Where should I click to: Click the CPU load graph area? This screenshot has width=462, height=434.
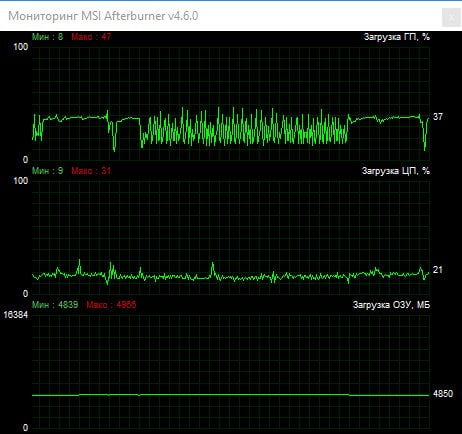click(230, 237)
